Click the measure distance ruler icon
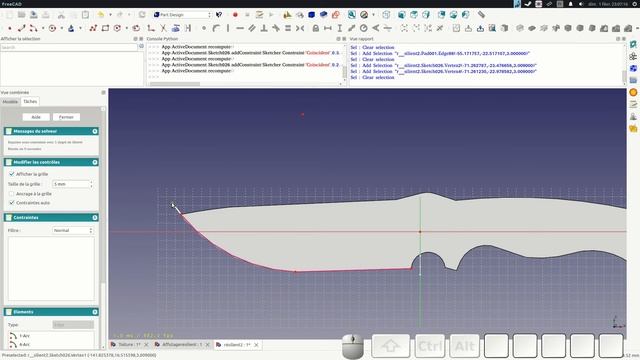Image resolution: width=640 pixels, height=360 pixels. coord(481,15)
